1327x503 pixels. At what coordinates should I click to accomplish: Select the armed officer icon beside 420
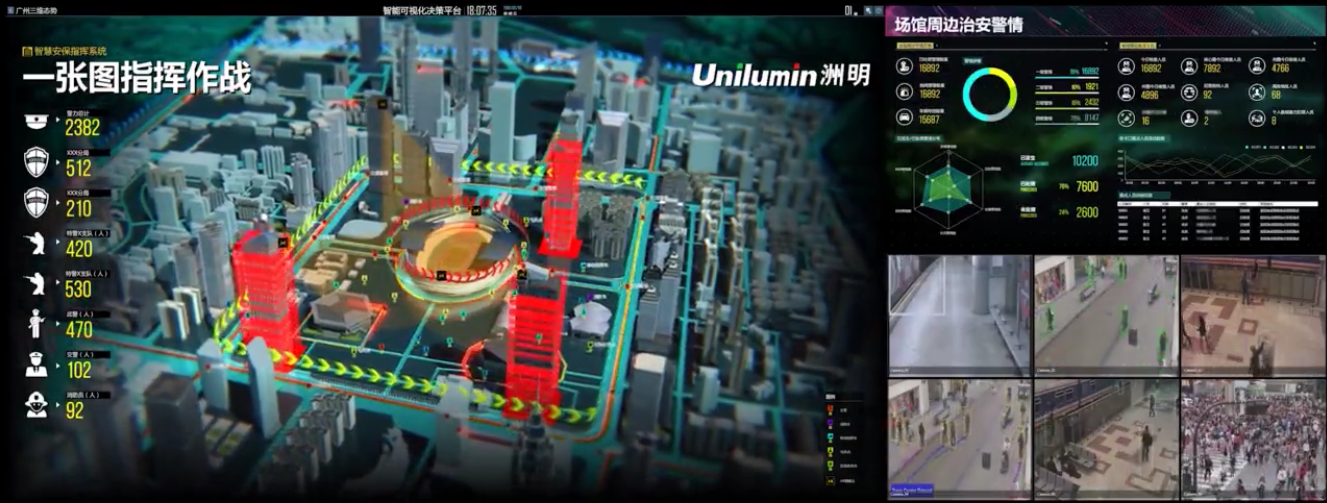(33, 245)
